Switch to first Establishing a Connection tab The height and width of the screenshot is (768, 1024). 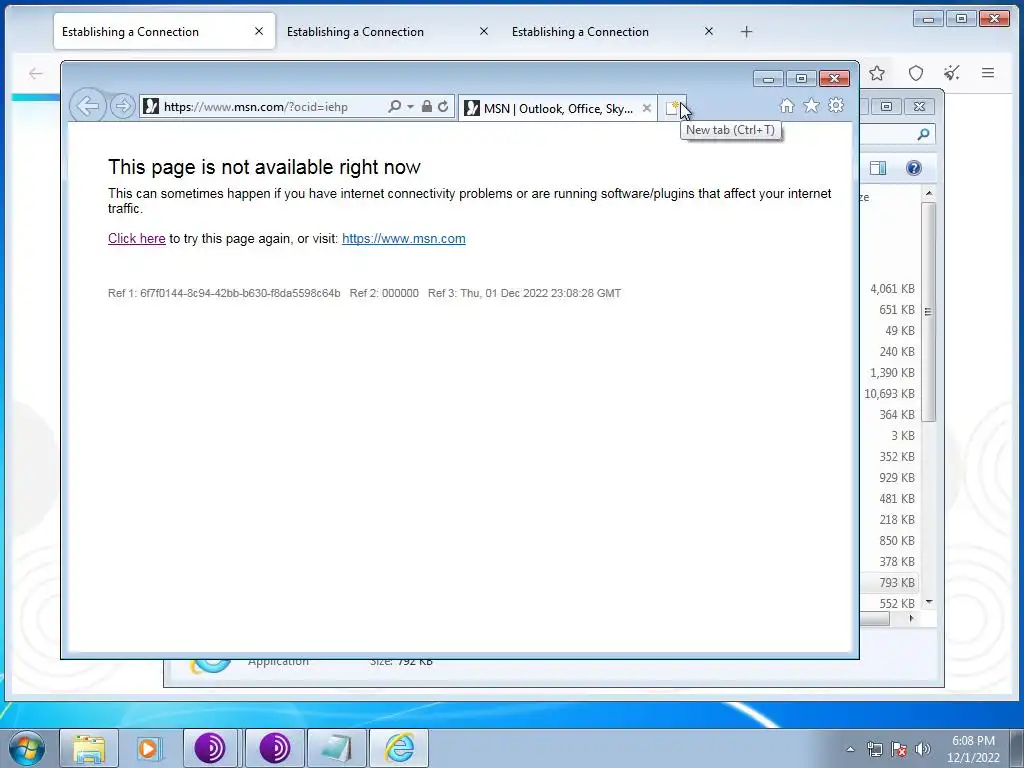pos(165,31)
